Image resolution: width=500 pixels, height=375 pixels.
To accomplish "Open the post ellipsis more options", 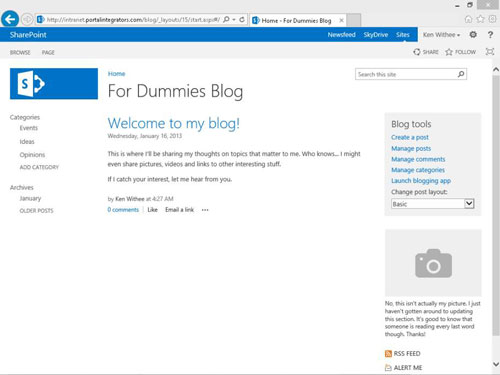I will [205, 210].
